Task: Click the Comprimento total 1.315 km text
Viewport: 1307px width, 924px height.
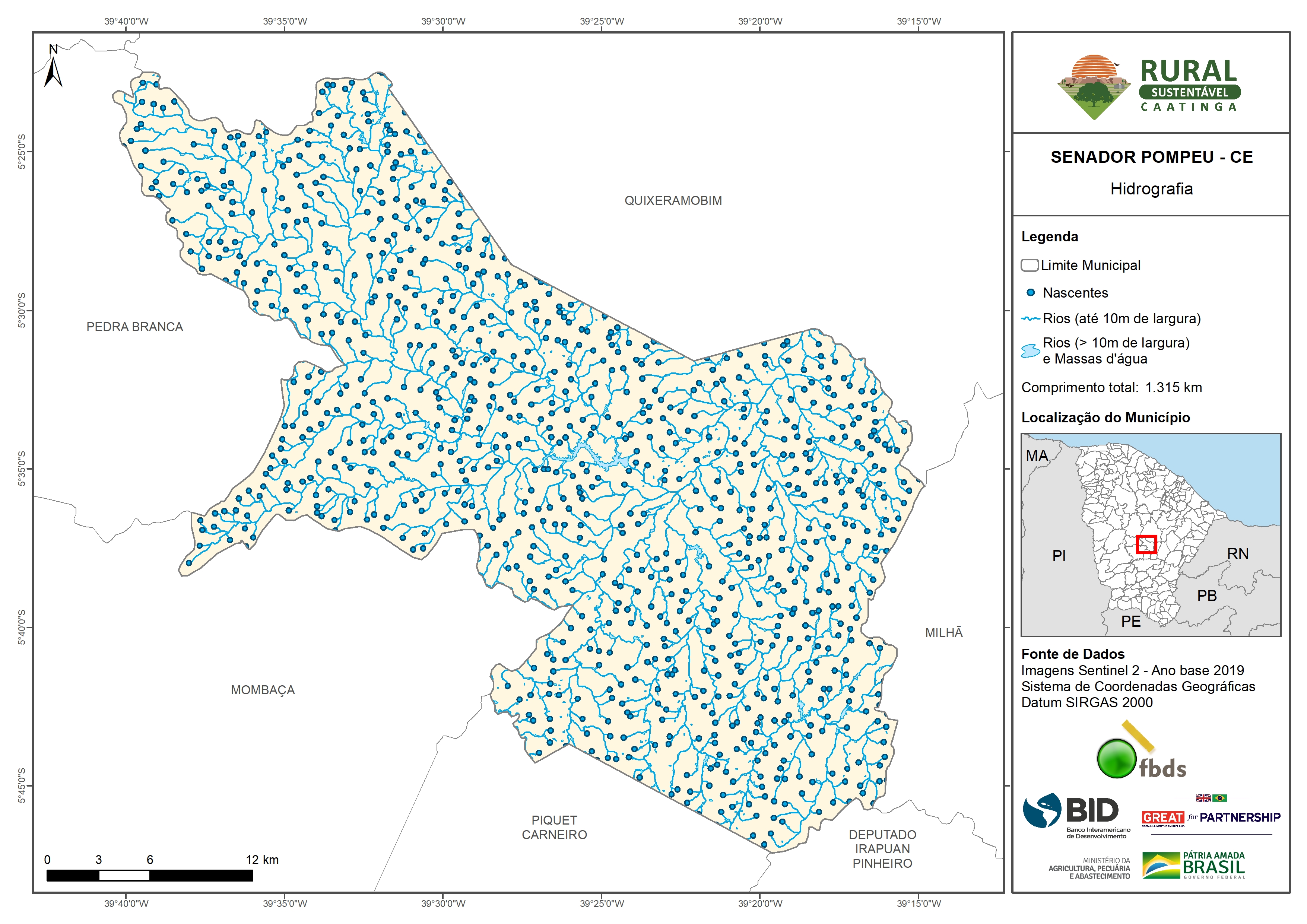Action: point(1111,388)
